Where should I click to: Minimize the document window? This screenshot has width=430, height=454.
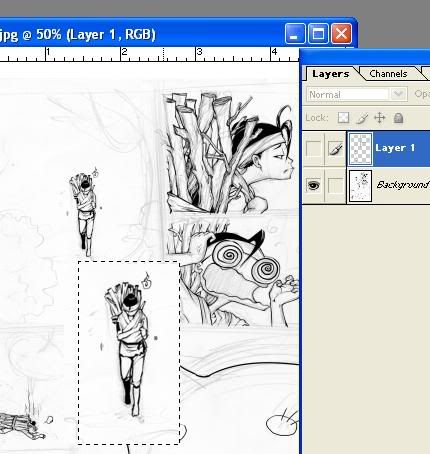(295, 34)
